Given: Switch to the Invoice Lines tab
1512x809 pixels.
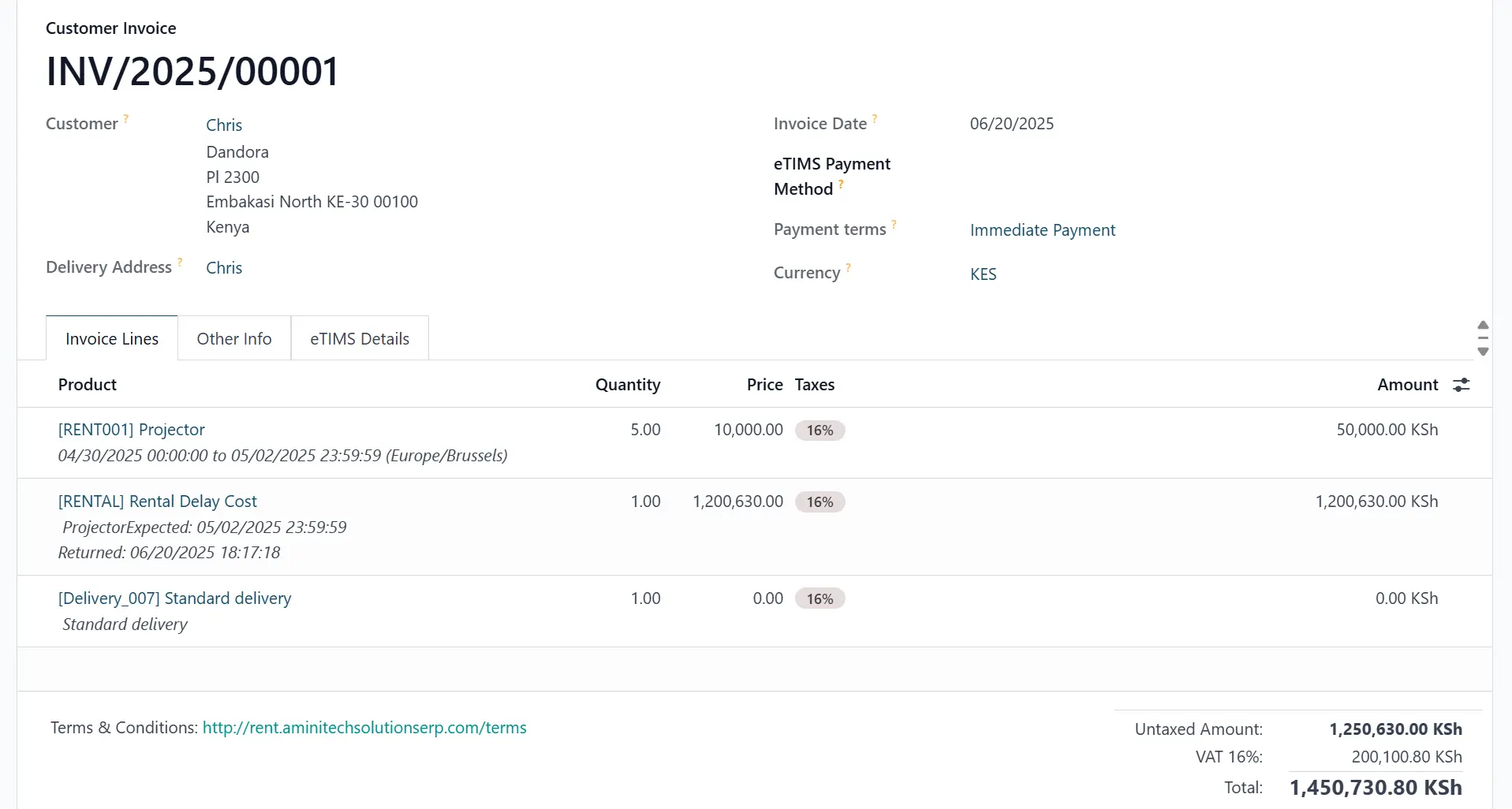Looking at the screenshot, I should pos(112,339).
